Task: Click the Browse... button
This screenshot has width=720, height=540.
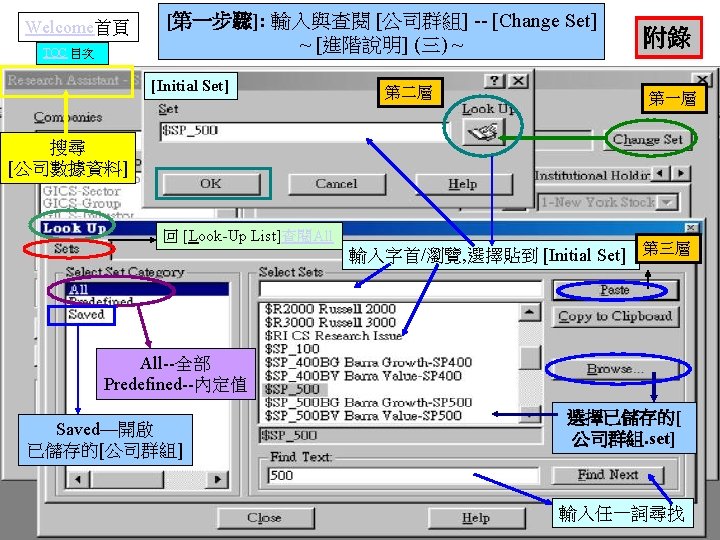Action: (x=615, y=369)
